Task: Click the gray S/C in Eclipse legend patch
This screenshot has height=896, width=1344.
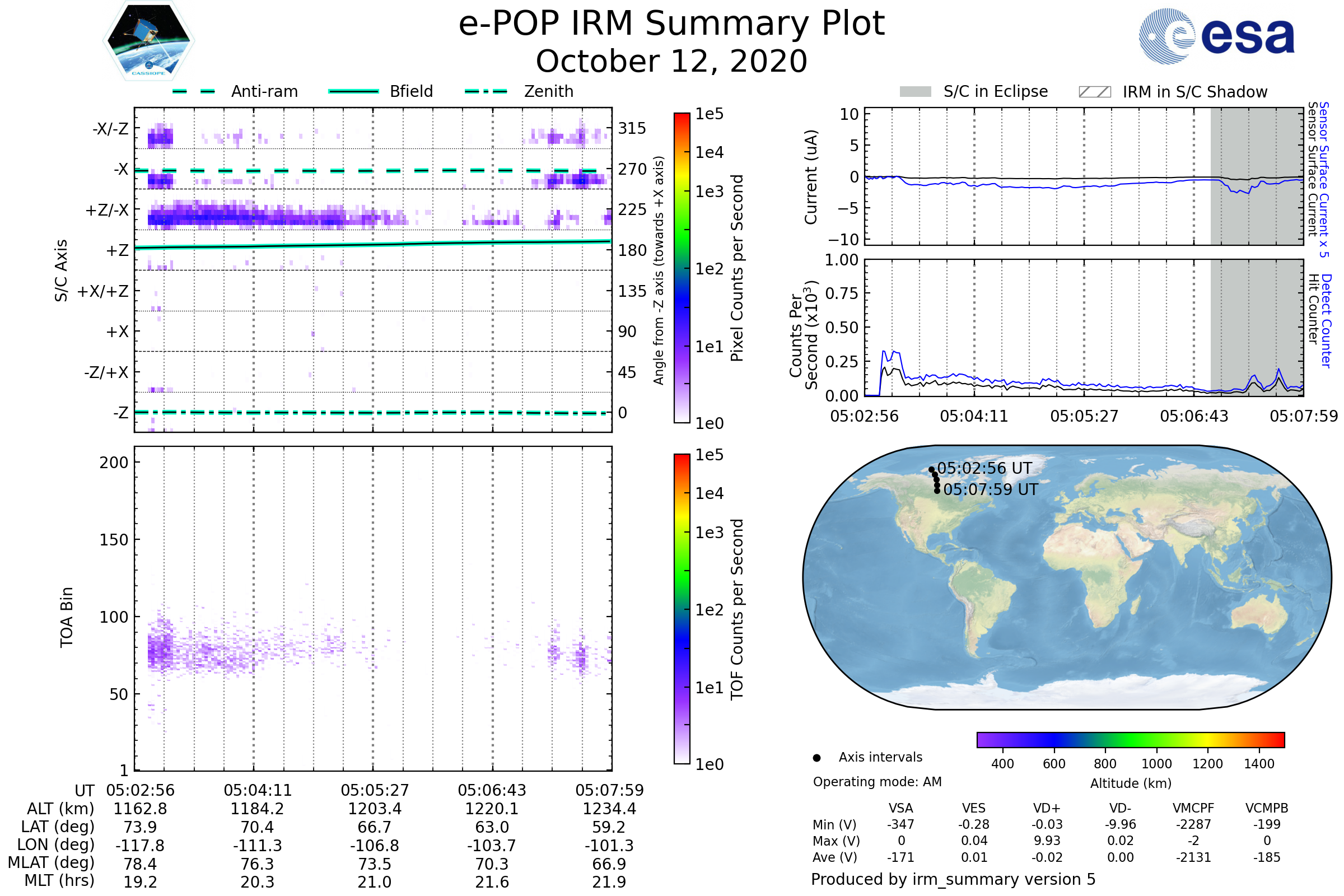Action: (915, 92)
